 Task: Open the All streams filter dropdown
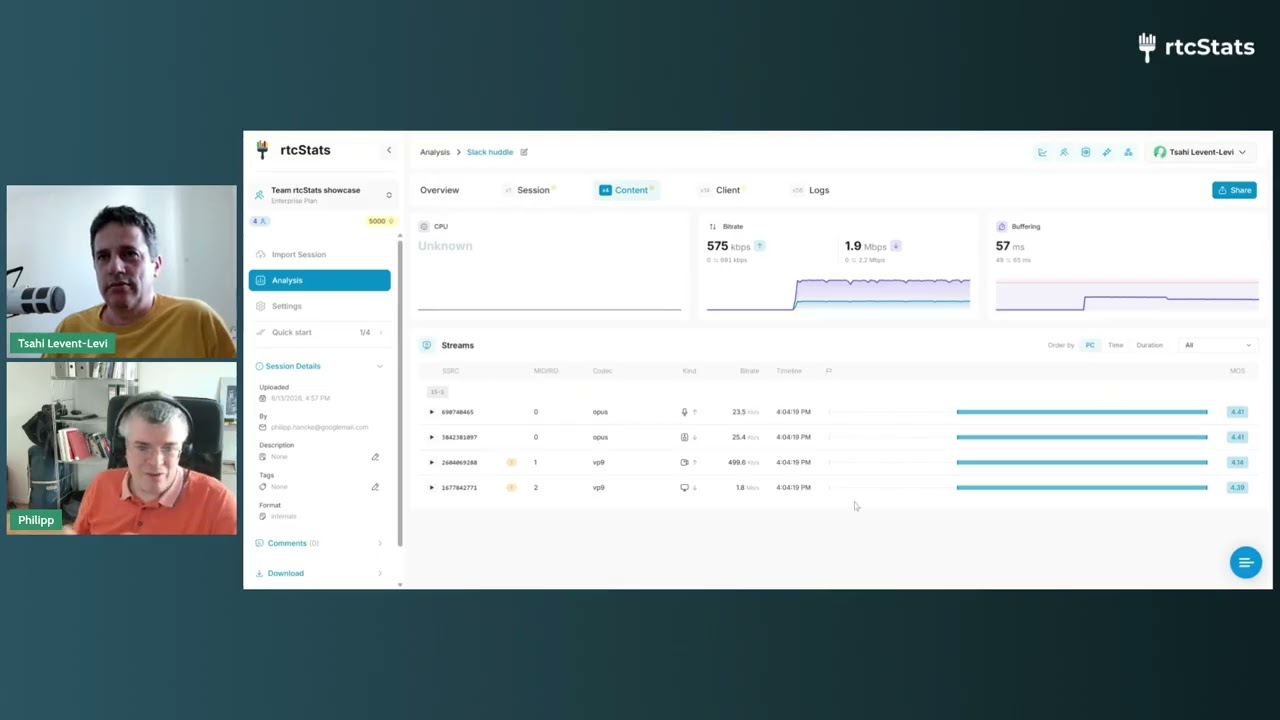tap(1217, 345)
